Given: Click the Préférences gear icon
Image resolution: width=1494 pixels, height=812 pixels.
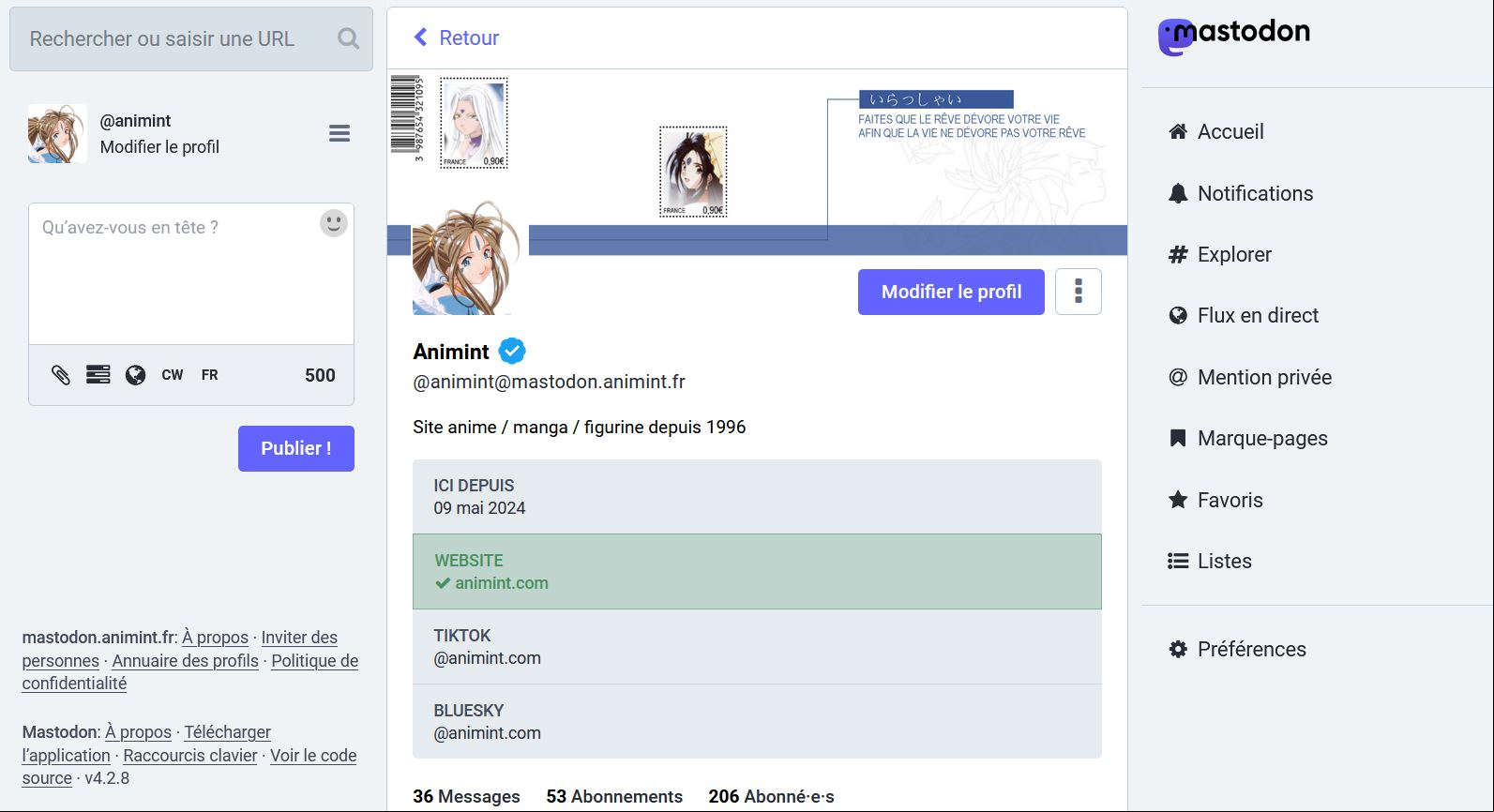Looking at the screenshot, I should tap(1178, 649).
